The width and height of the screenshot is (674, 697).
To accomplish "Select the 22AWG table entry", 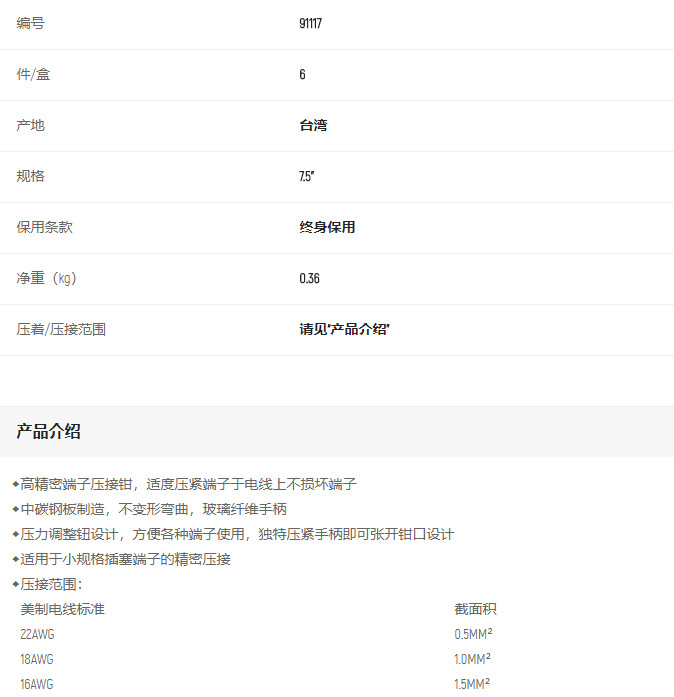I will point(37,634).
